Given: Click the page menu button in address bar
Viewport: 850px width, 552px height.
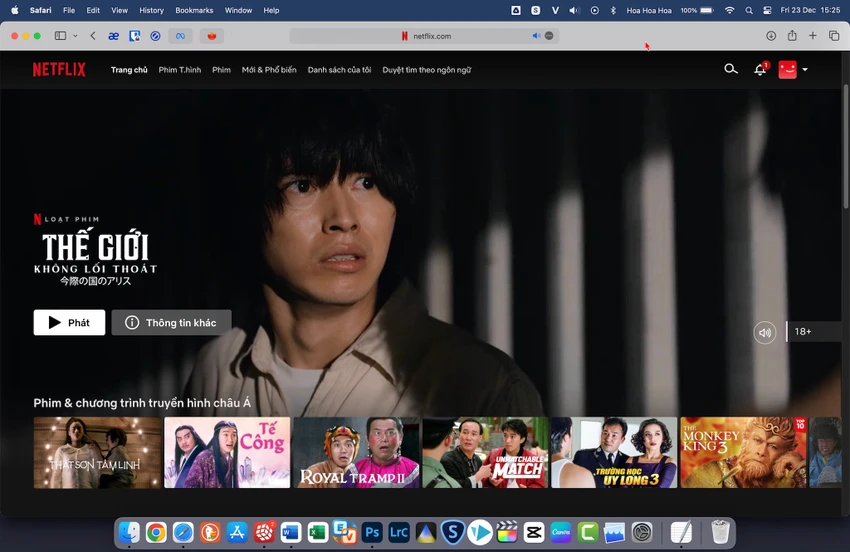Looking at the screenshot, I should pyautogui.click(x=549, y=36).
